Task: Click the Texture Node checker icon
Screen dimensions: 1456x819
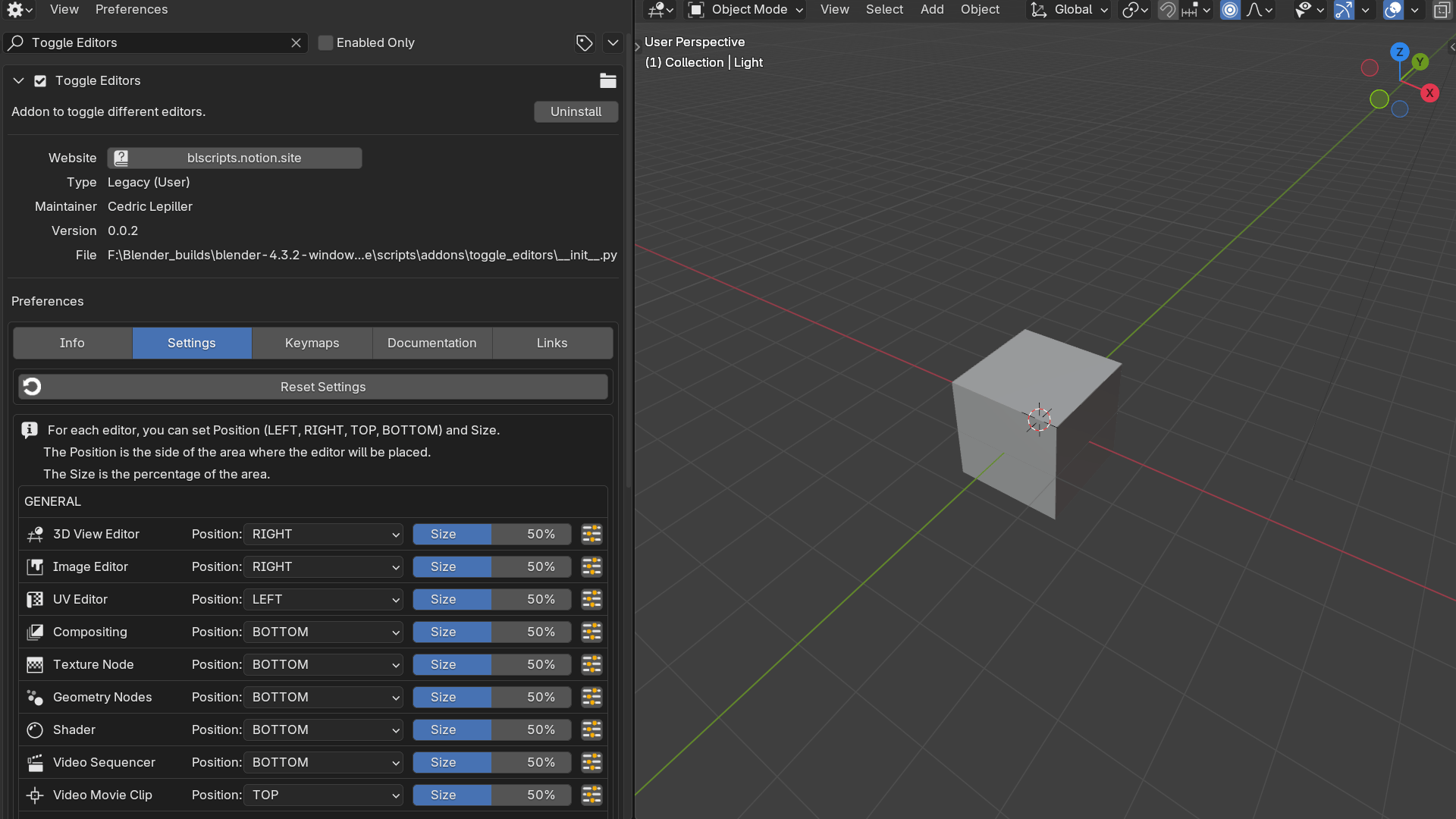Action: coord(35,665)
